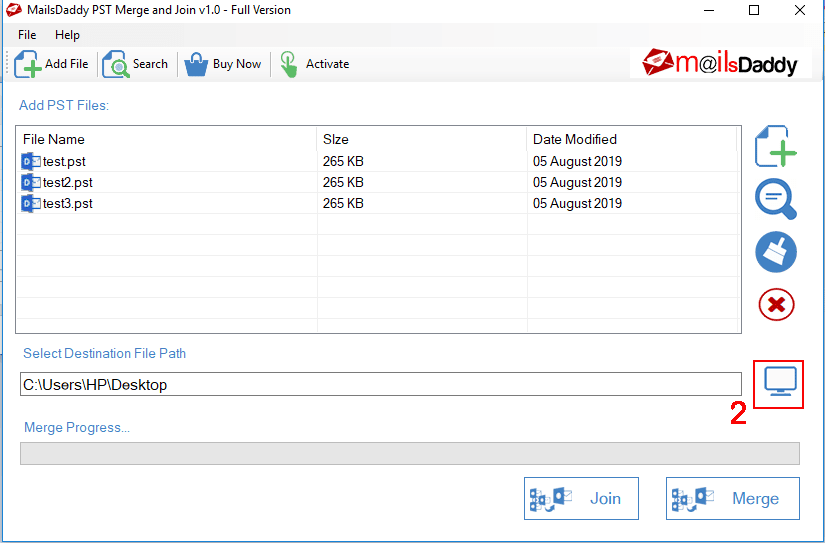Viewport: 825px width, 543px height.
Task: Click the File Name column header
Action: click(x=166, y=139)
